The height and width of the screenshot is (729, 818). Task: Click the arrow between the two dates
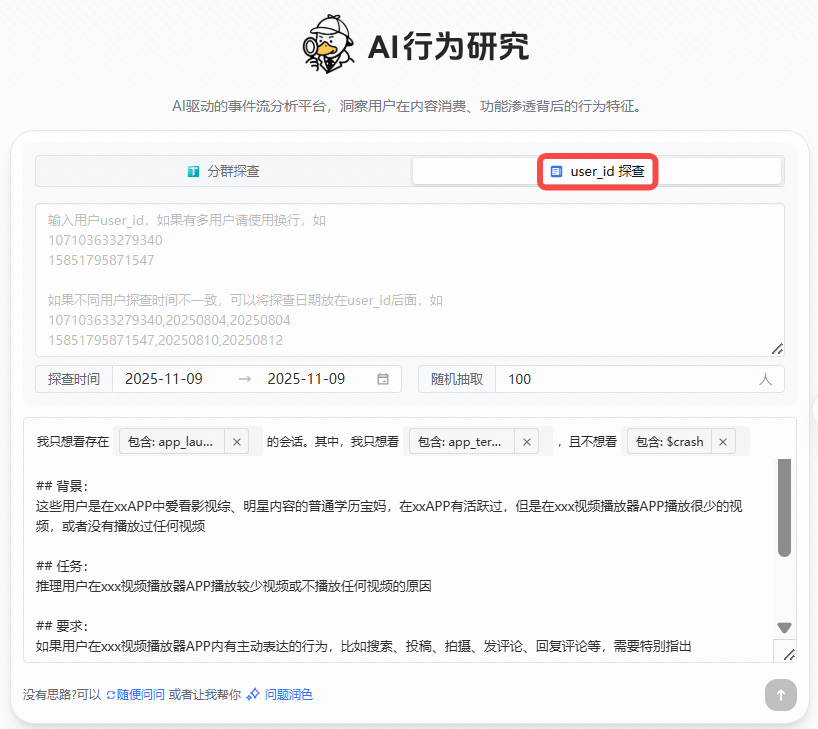pyautogui.click(x=245, y=379)
